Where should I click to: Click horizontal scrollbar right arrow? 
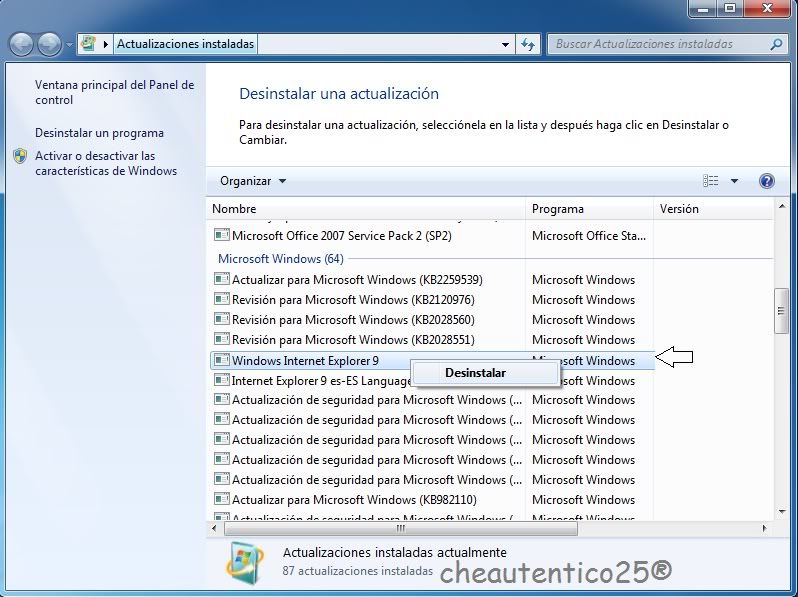pyautogui.click(x=764, y=528)
